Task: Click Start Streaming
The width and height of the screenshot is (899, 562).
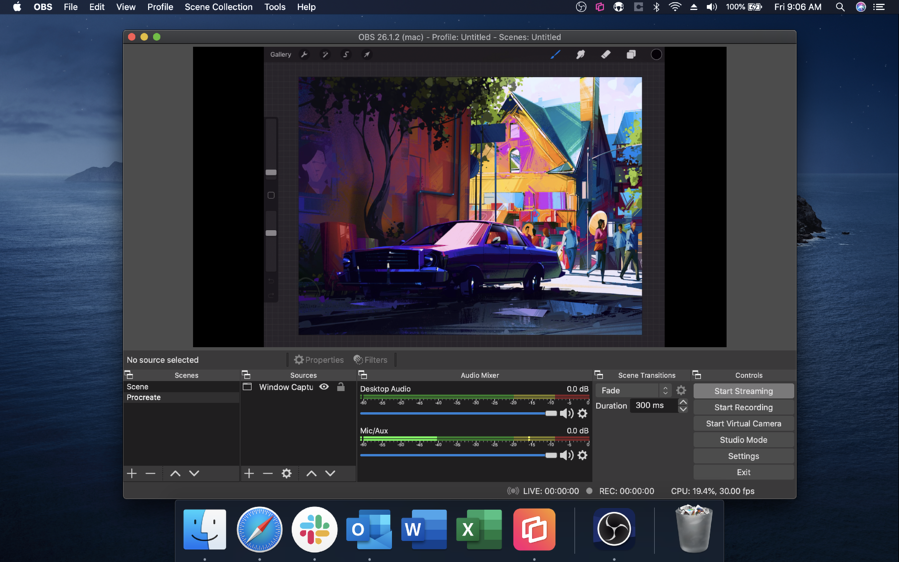Action: click(744, 391)
